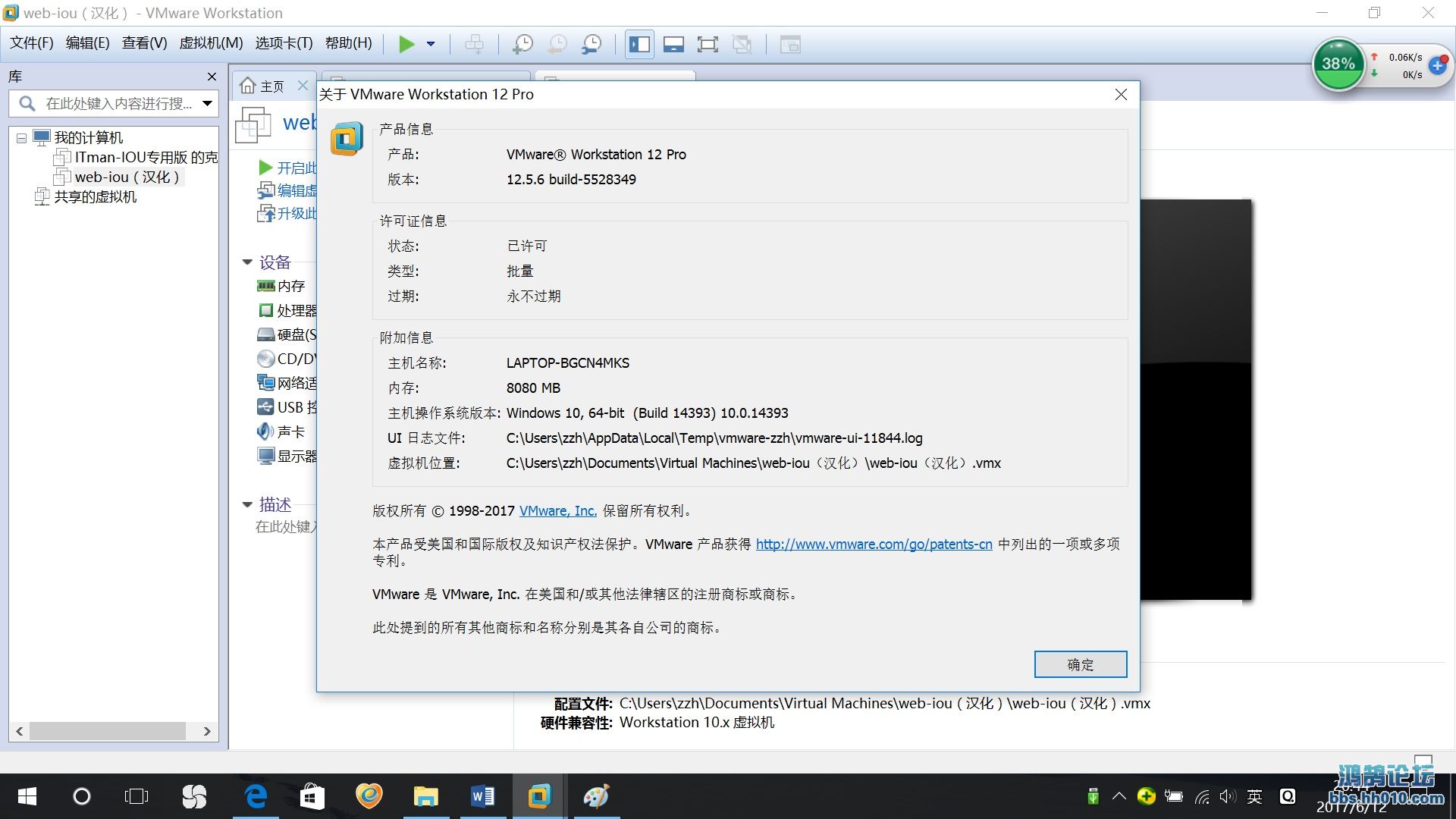Image resolution: width=1456 pixels, height=819 pixels.
Task: Open the library search filter dropdown
Action: [207, 103]
